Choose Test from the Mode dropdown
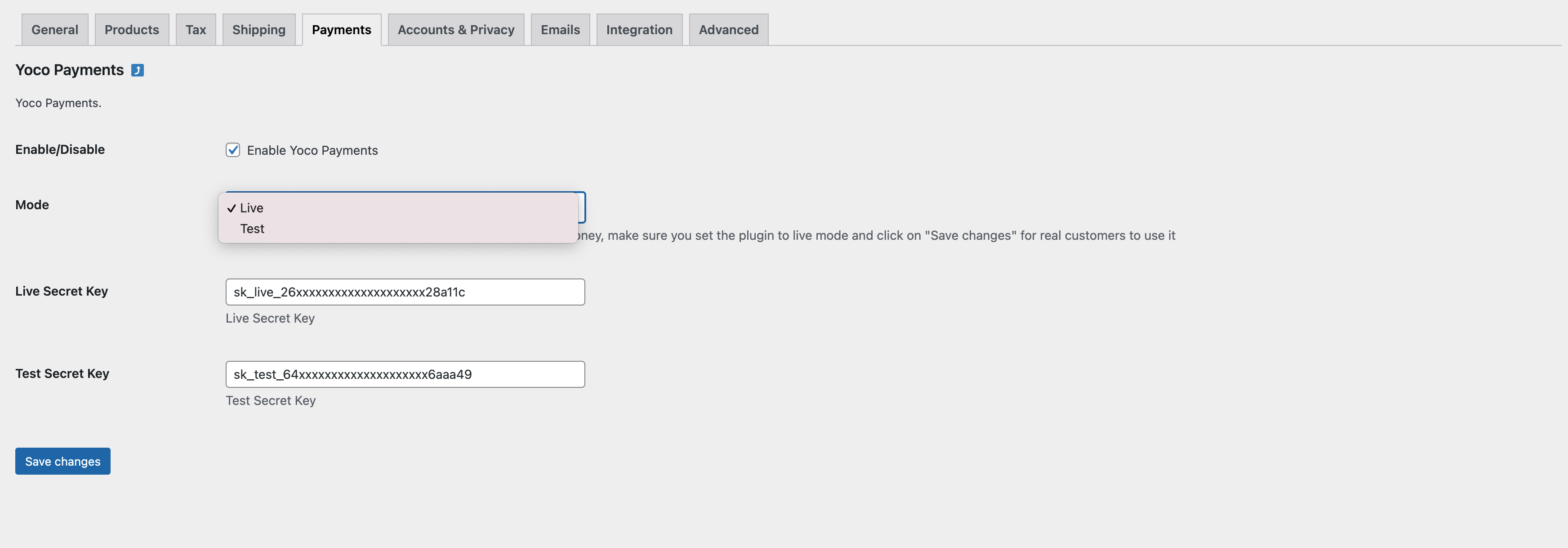The width and height of the screenshot is (1568, 548). (x=398, y=229)
